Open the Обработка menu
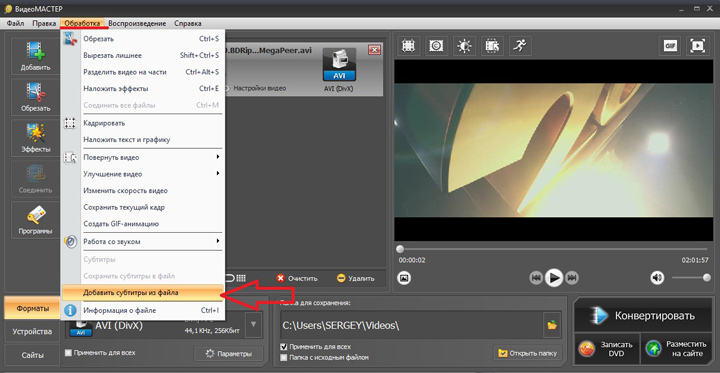Viewport: 720px width, 373px height. pos(82,23)
